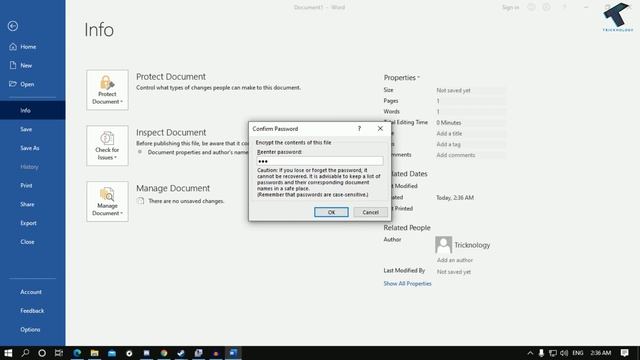Open File Explorer from taskbar
The width and height of the screenshot is (640, 360).
(95, 353)
